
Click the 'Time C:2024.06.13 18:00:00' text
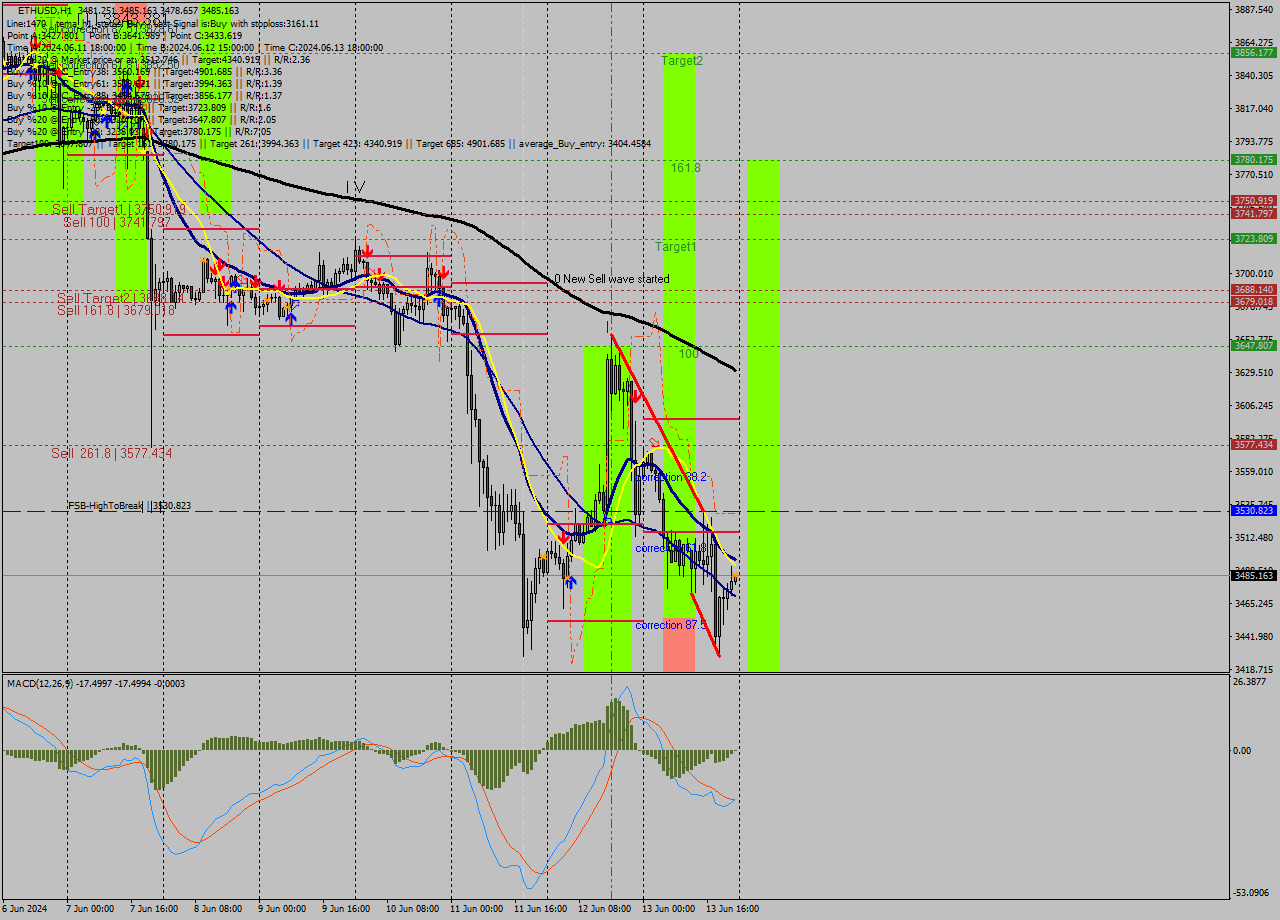click(322, 47)
